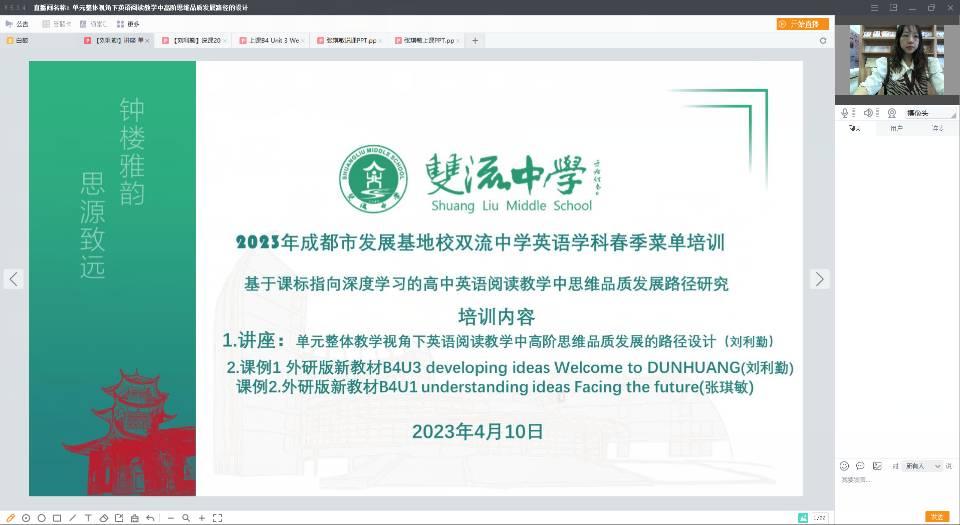Select the straight line drawing tool
The image size is (960, 525).
coord(72,518)
